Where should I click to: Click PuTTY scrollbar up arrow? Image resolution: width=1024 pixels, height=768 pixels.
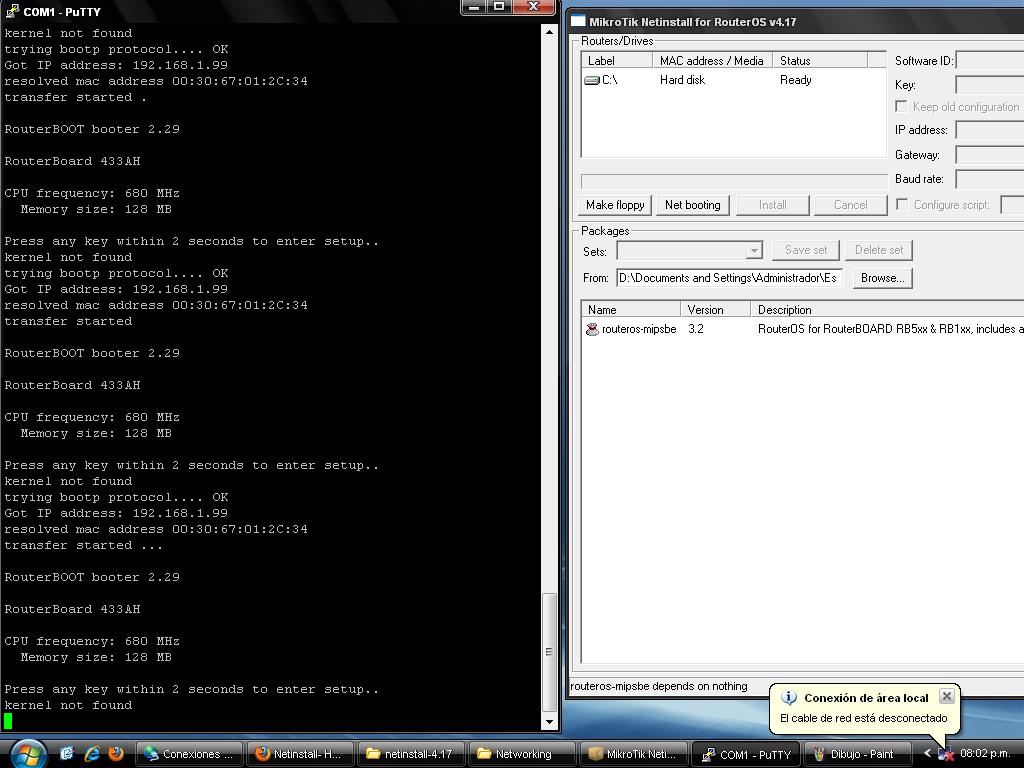pyautogui.click(x=549, y=31)
